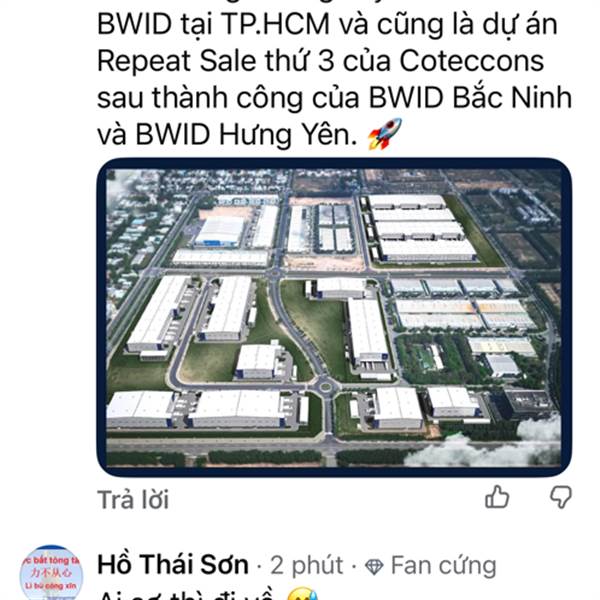Open Hồ Thái Sơn's profile avatar
This screenshot has height=600, width=600.
[51, 572]
